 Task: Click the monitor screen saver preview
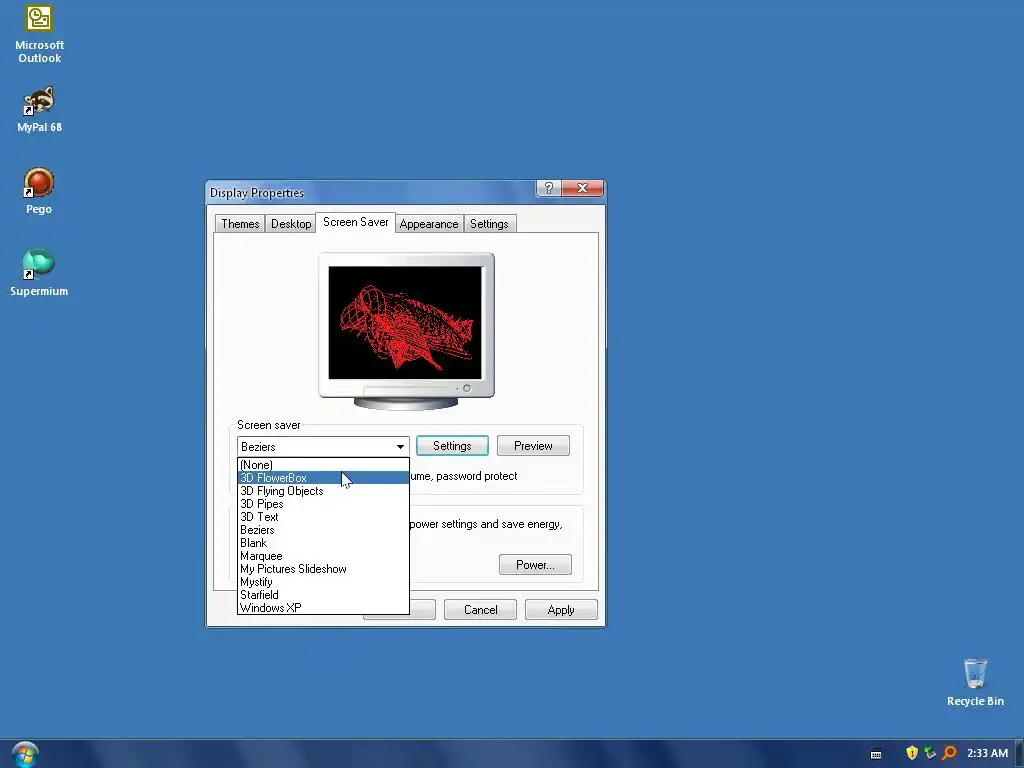pos(405,323)
